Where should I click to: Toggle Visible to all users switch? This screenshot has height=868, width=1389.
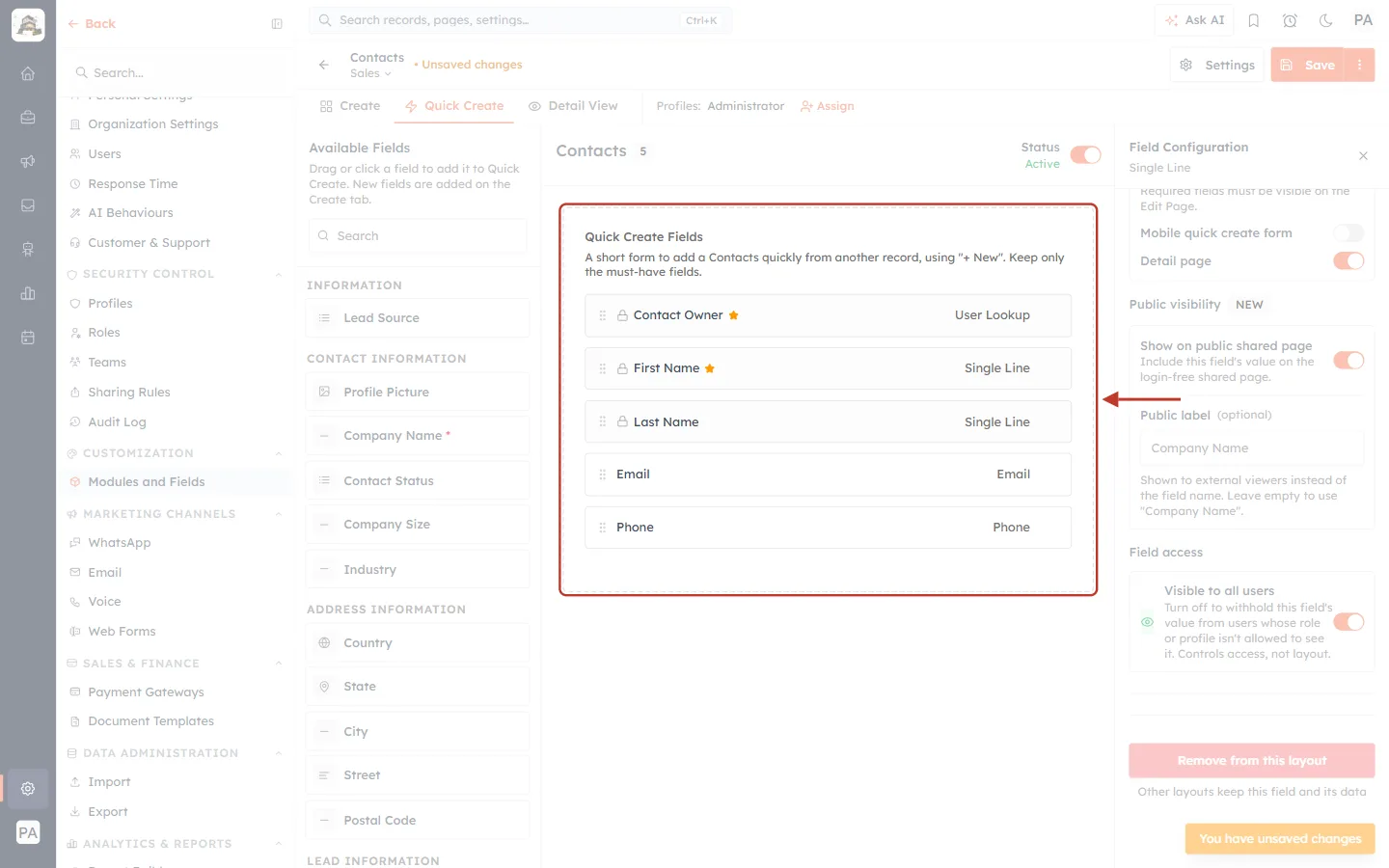point(1348,622)
